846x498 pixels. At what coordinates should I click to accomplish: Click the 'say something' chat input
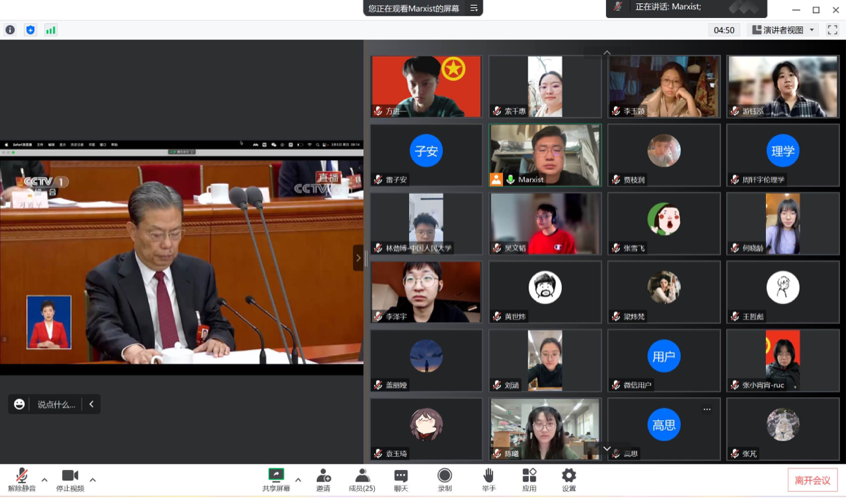[57, 404]
